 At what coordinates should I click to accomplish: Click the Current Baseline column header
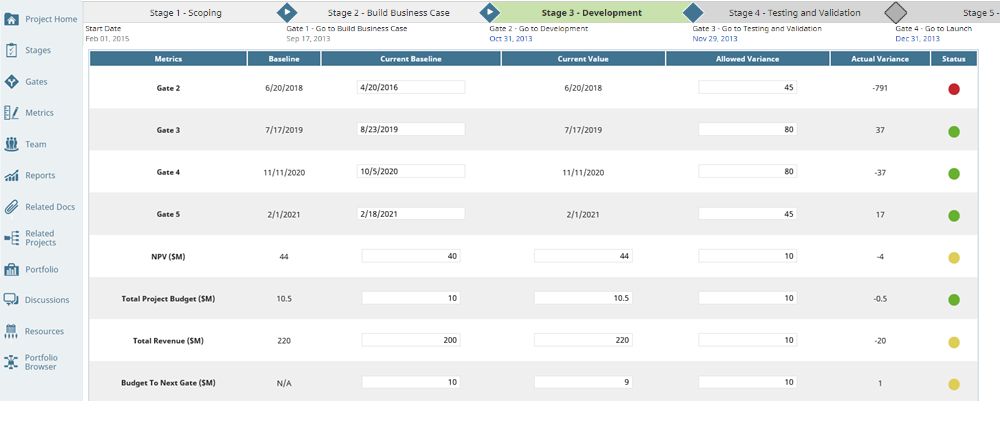click(411, 59)
